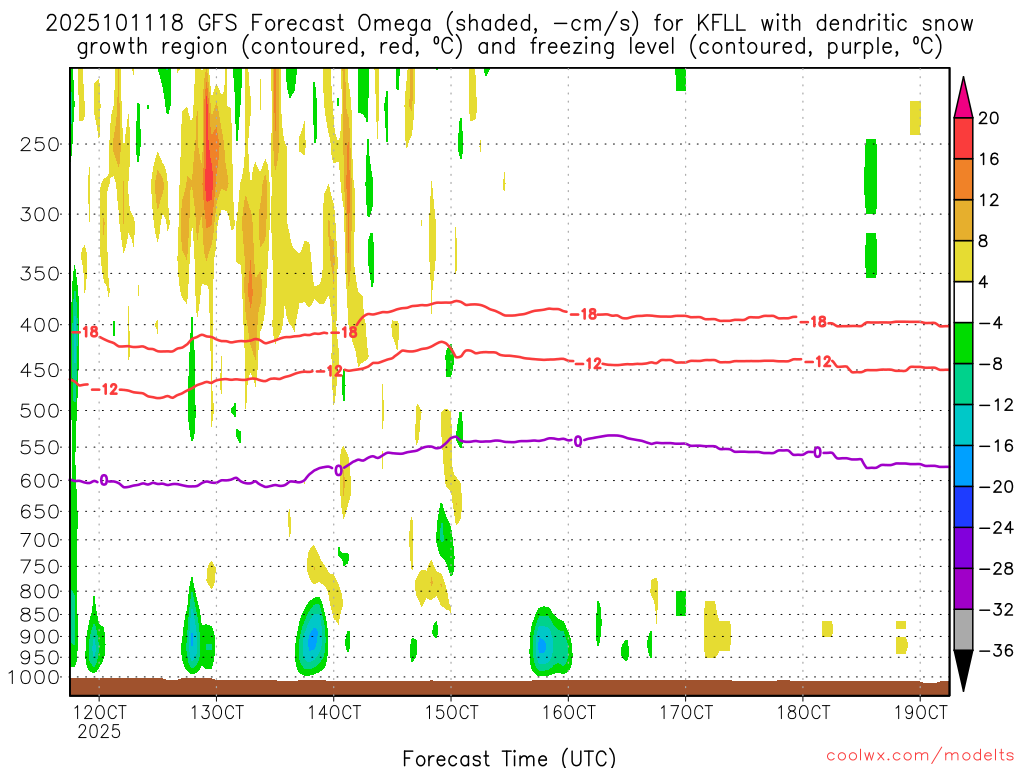Click the black downward arrow below the colorbar
This screenshot has width=1024, height=768.
pyautogui.click(x=963, y=671)
